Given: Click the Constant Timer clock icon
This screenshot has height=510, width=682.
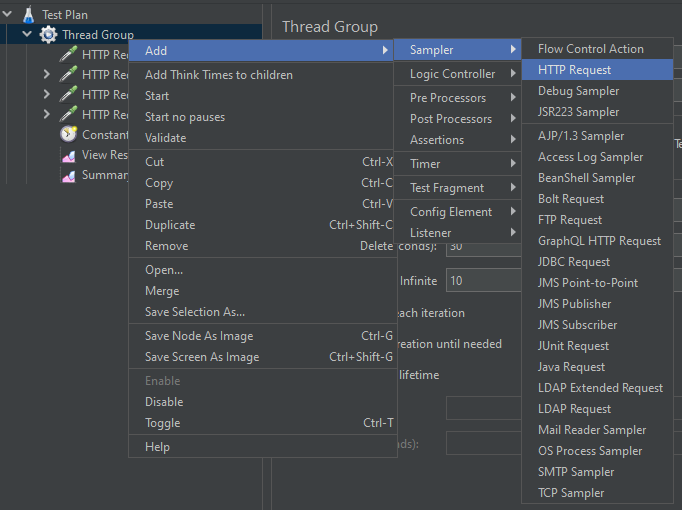Looking at the screenshot, I should pos(68,134).
